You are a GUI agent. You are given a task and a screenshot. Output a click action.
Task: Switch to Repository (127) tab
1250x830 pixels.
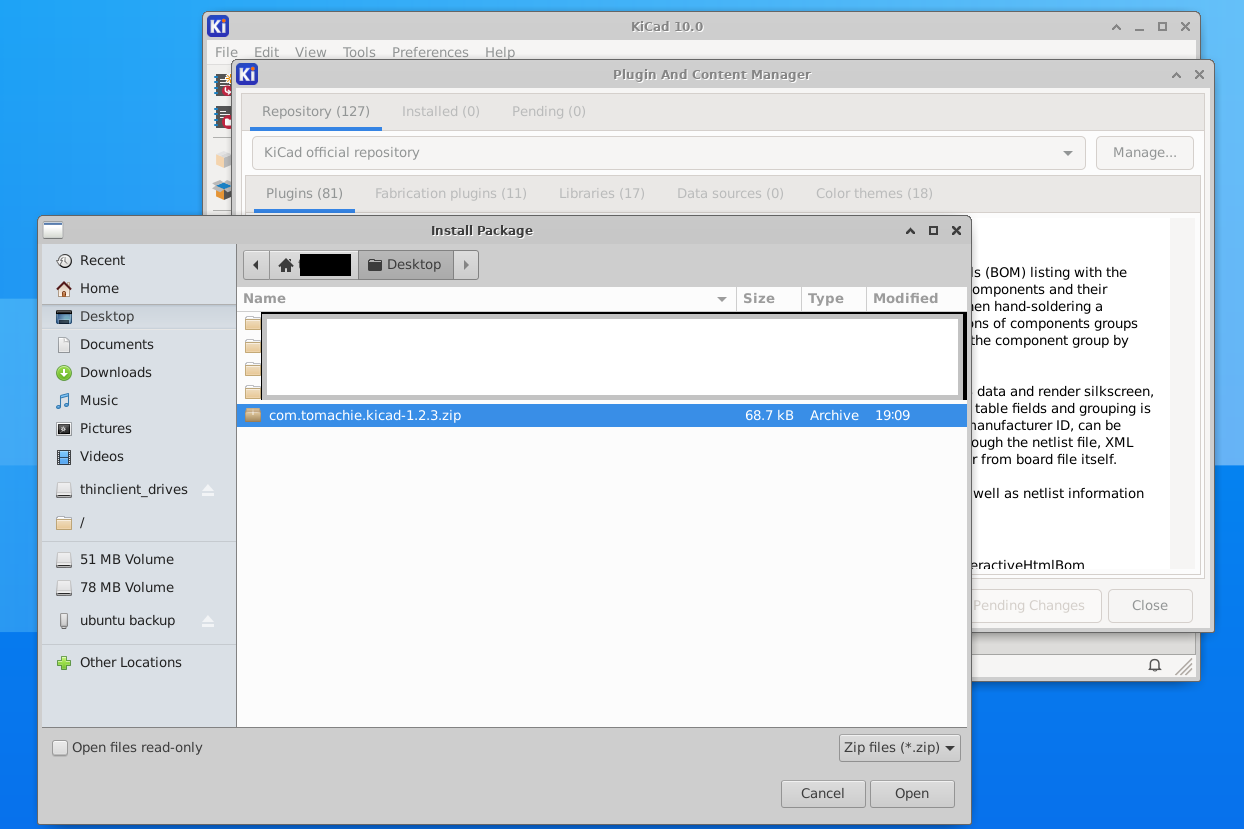click(316, 111)
